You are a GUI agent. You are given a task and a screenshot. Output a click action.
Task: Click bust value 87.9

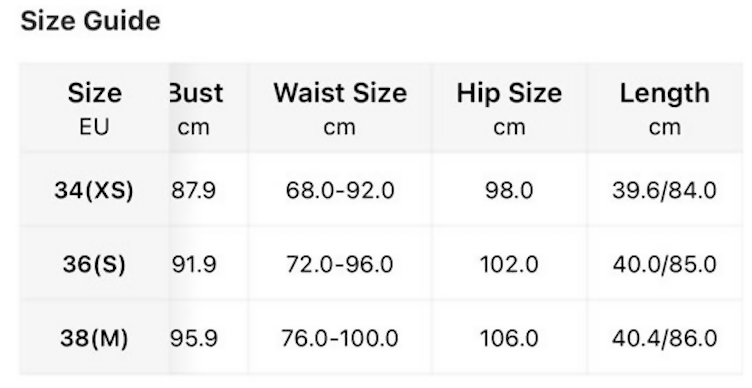click(194, 190)
